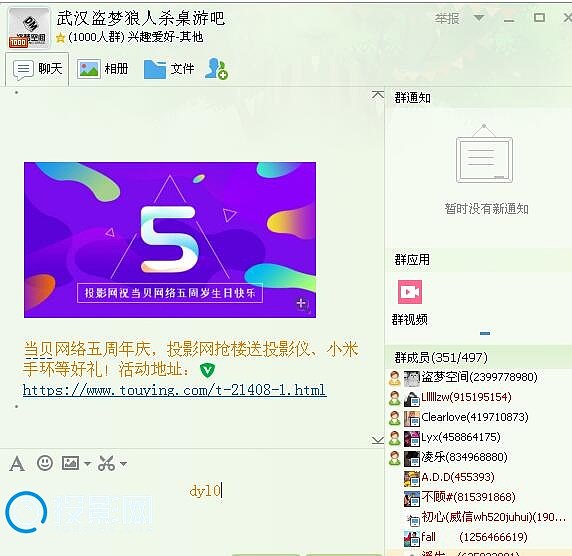Click the 群通知 empty notice board icon
Screen dimensions: 572x556
[484, 154]
